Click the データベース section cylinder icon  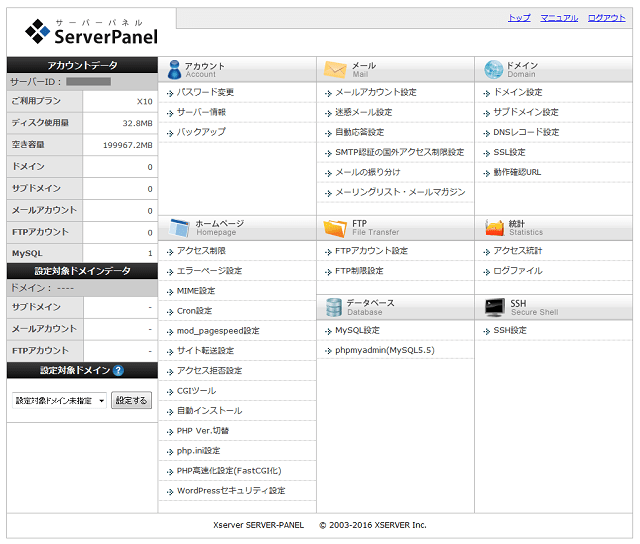coord(334,307)
